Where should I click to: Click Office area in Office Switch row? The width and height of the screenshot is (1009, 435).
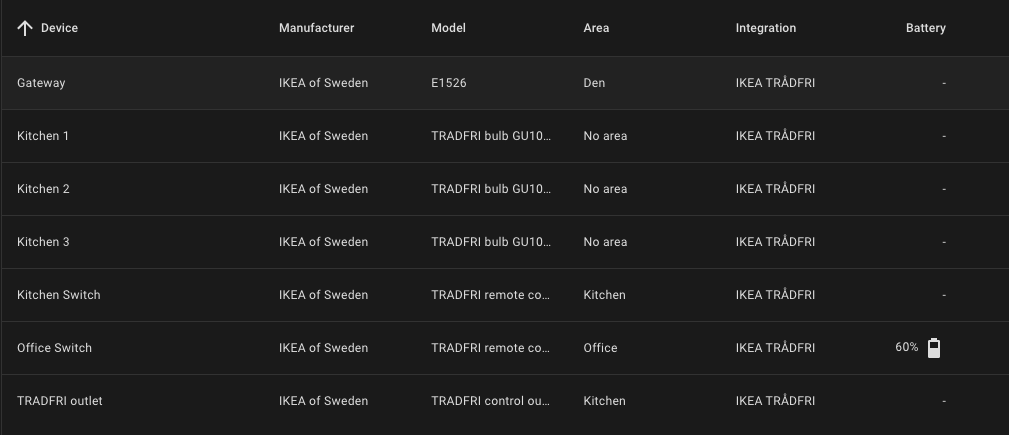click(x=600, y=348)
